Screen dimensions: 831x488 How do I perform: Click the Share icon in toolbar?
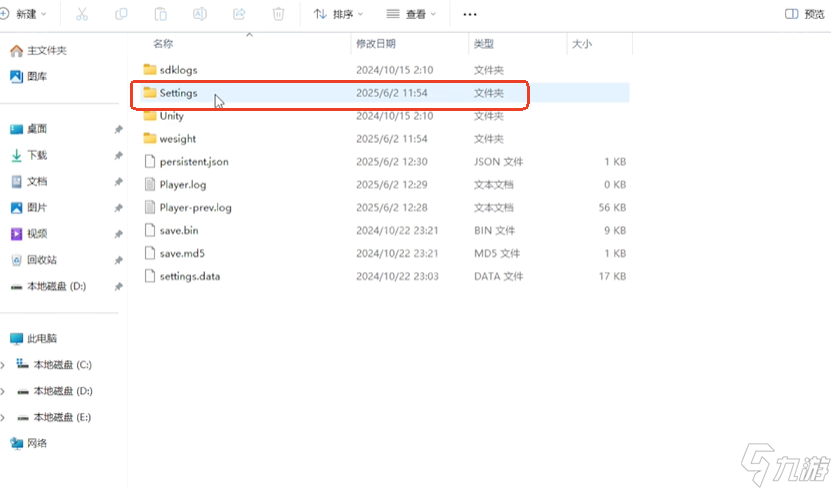[x=239, y=14]
